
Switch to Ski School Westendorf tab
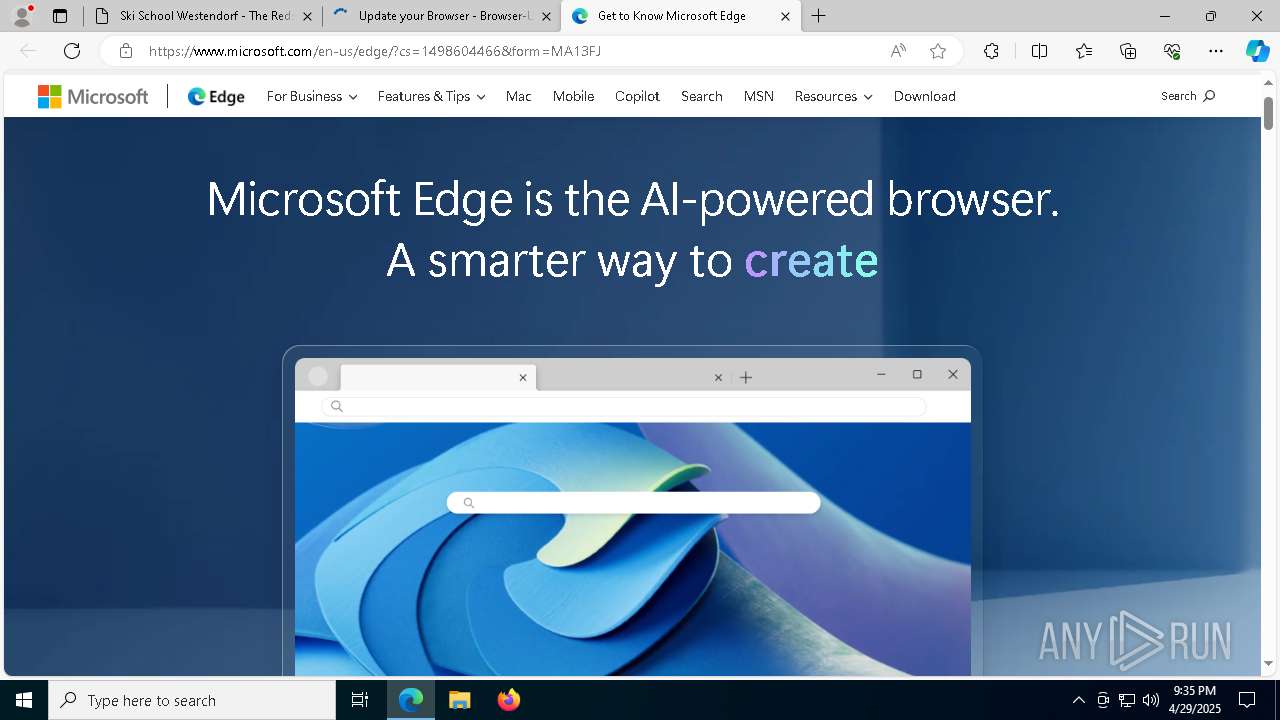click(x=202, y=16)
